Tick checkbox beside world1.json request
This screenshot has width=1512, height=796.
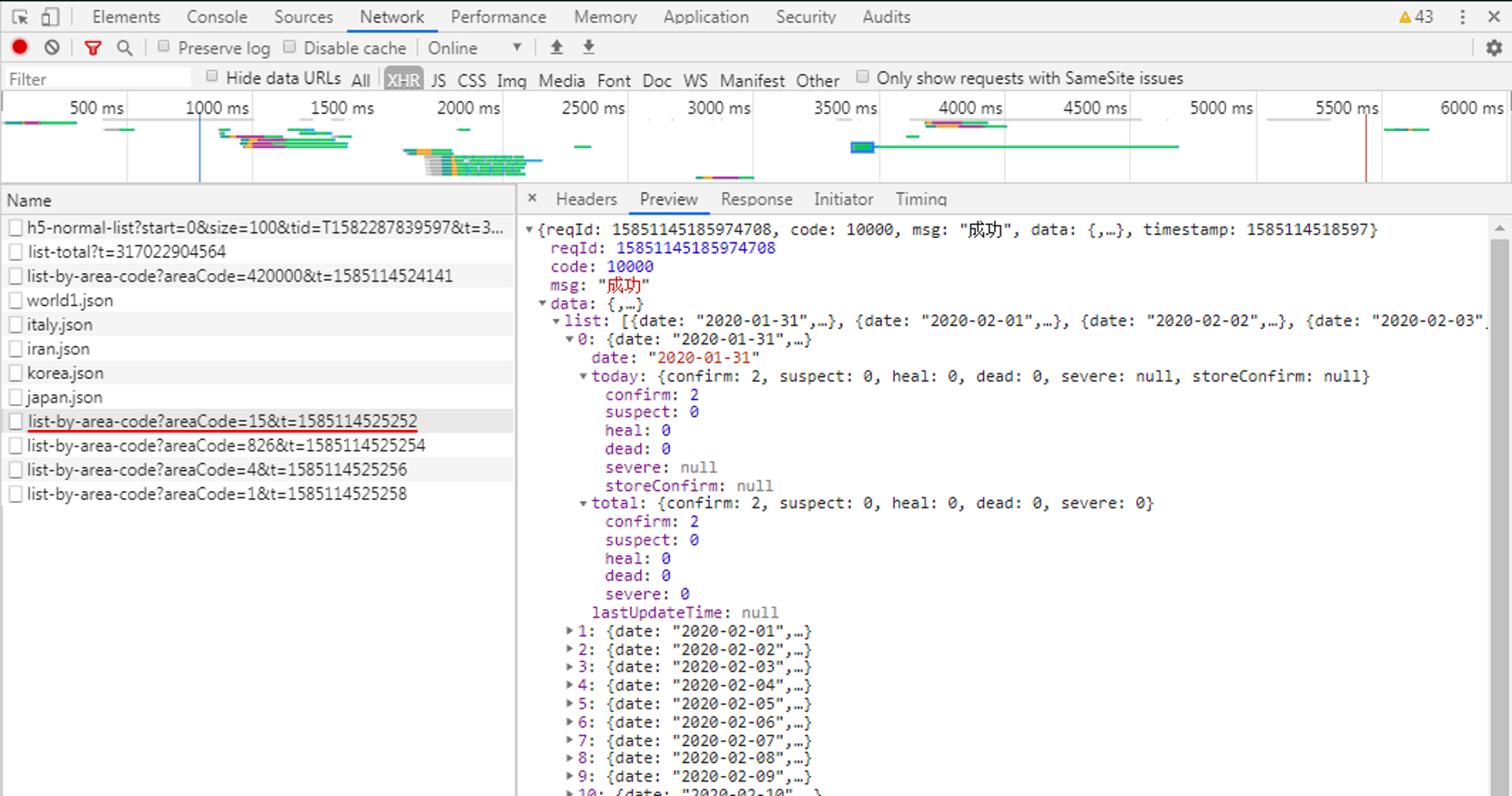tap(15, 300)
